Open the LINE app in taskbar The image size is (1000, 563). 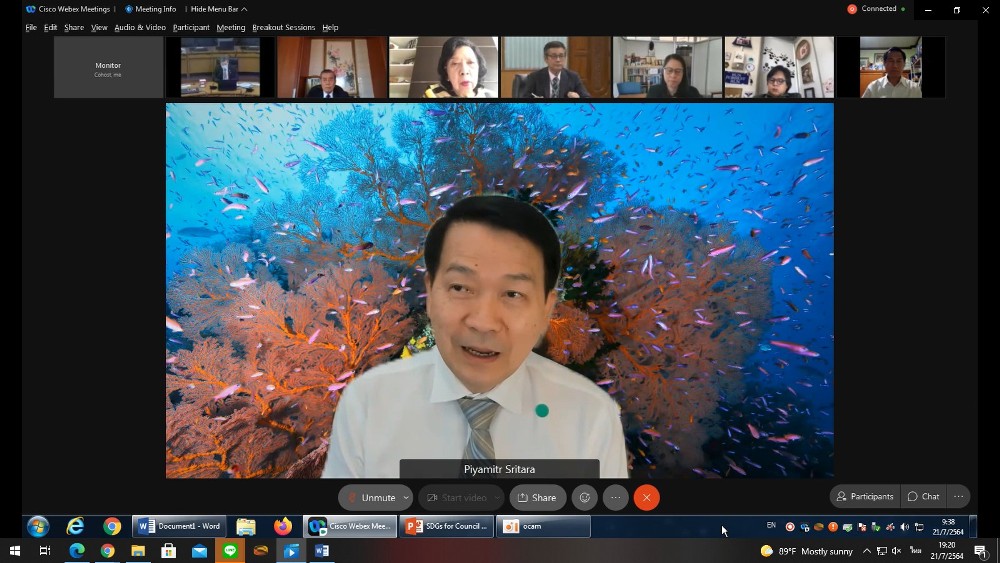tap(229, 551)
